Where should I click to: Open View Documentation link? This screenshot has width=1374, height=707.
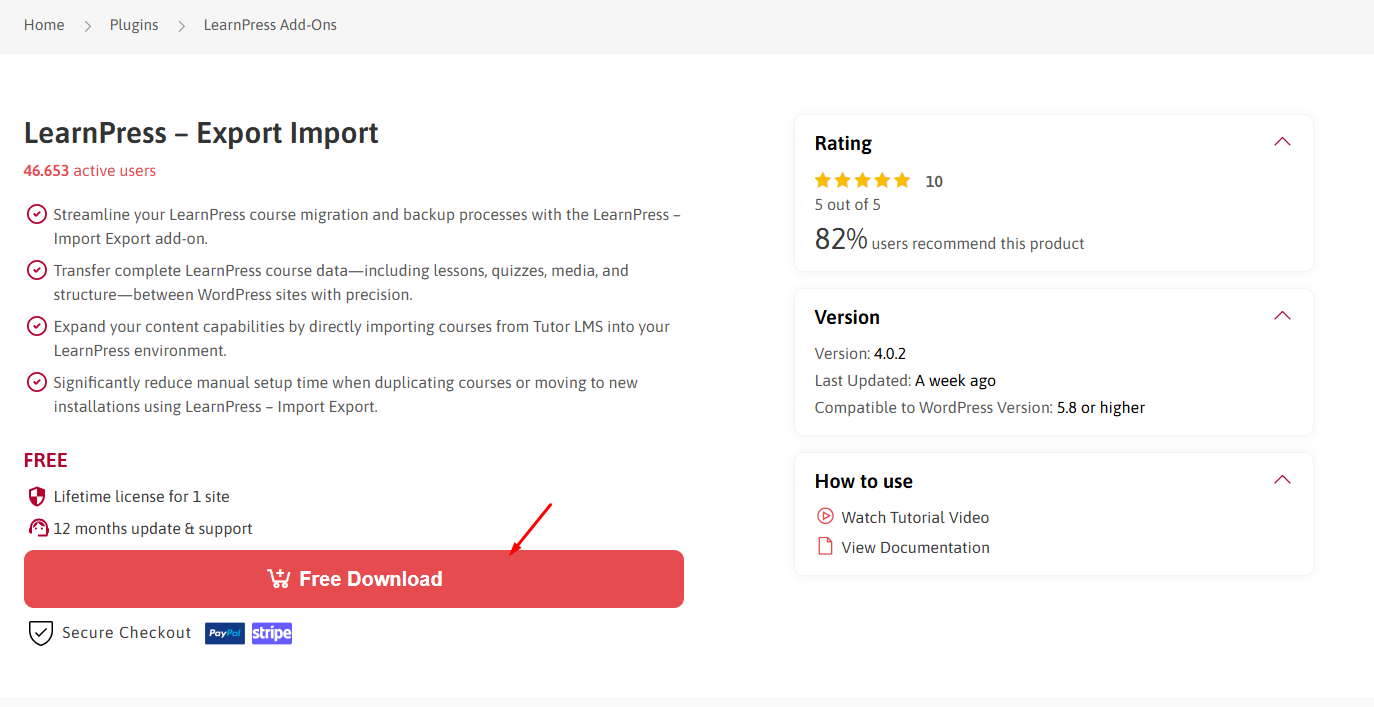(x=915, y=547)
